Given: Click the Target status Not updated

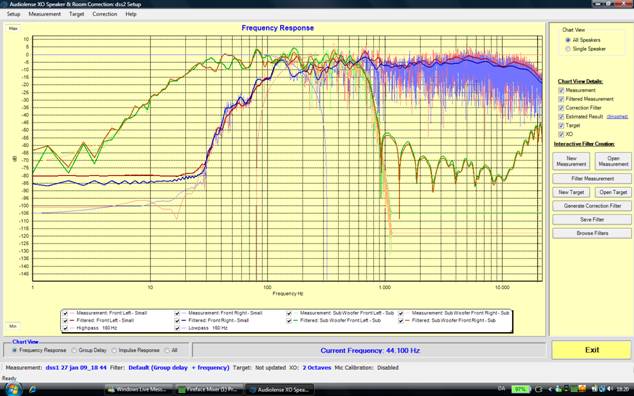Looking at the screenshot, I should 271,368.
